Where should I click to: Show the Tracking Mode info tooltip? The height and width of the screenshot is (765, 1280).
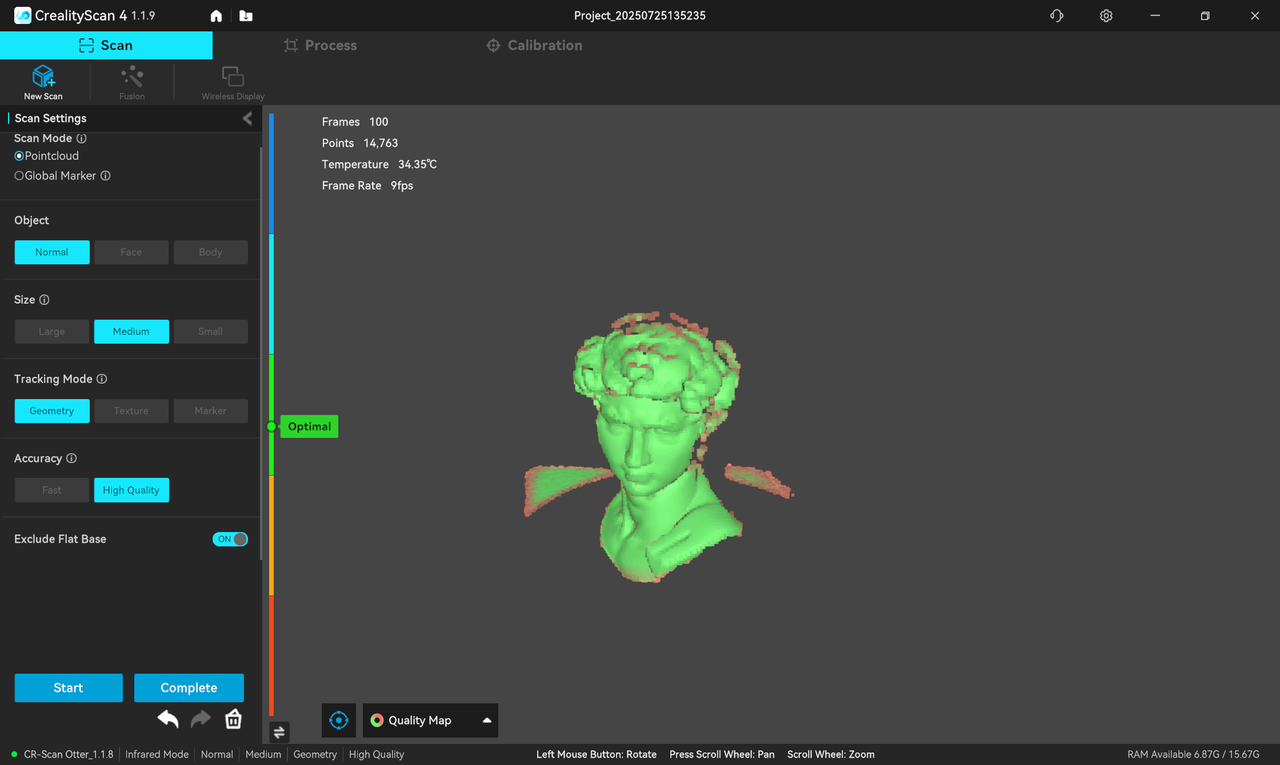(x=102, y=379)
